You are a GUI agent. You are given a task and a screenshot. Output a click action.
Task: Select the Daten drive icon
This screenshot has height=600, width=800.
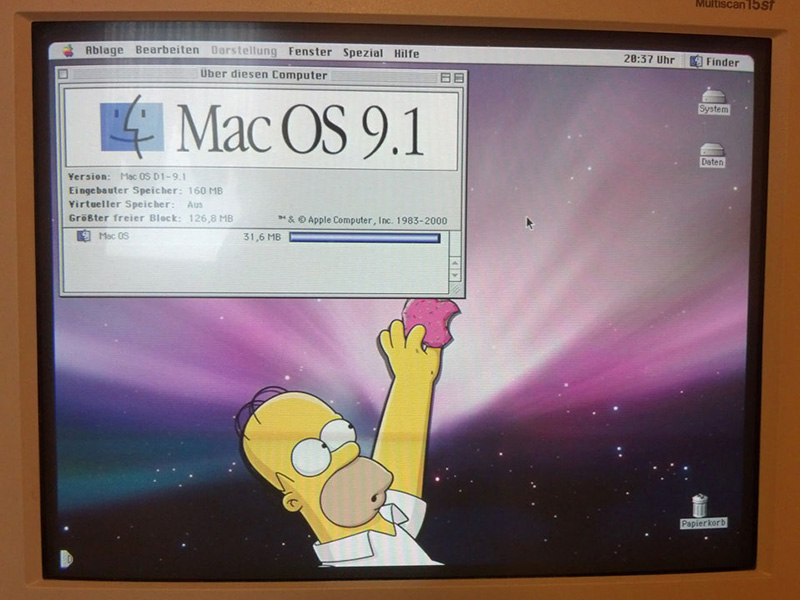712,152
